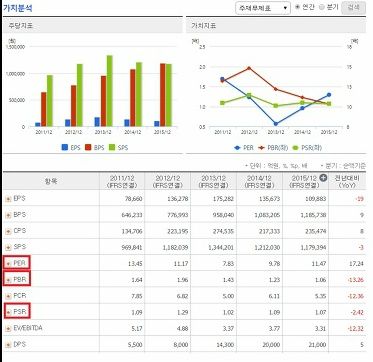The width and height of the screenshot is (373, 362).
Task: Click plus icon beside 2015/12 column header
Action: click(323, 178)
